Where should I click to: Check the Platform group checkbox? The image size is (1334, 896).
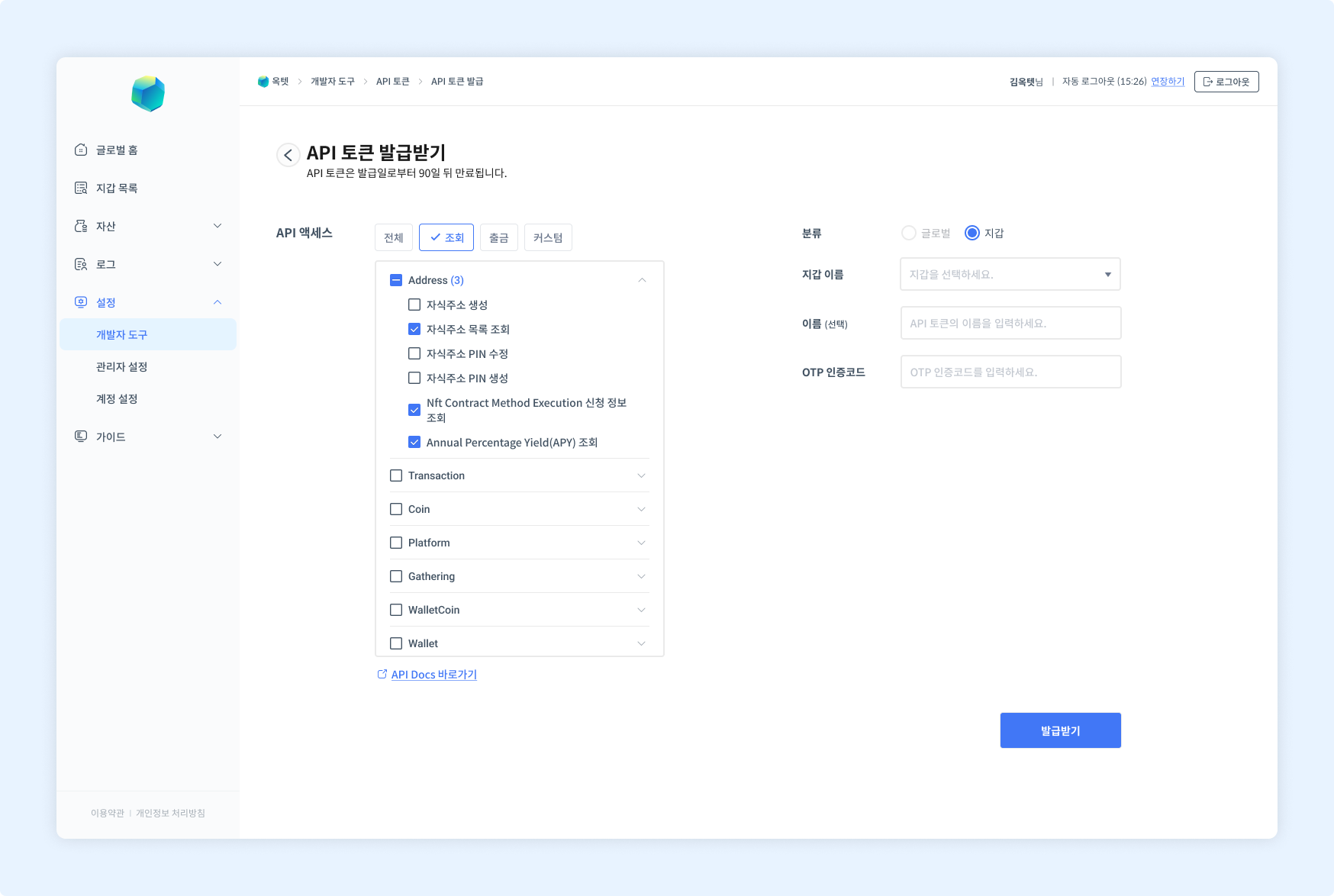[x=396, y=543]
